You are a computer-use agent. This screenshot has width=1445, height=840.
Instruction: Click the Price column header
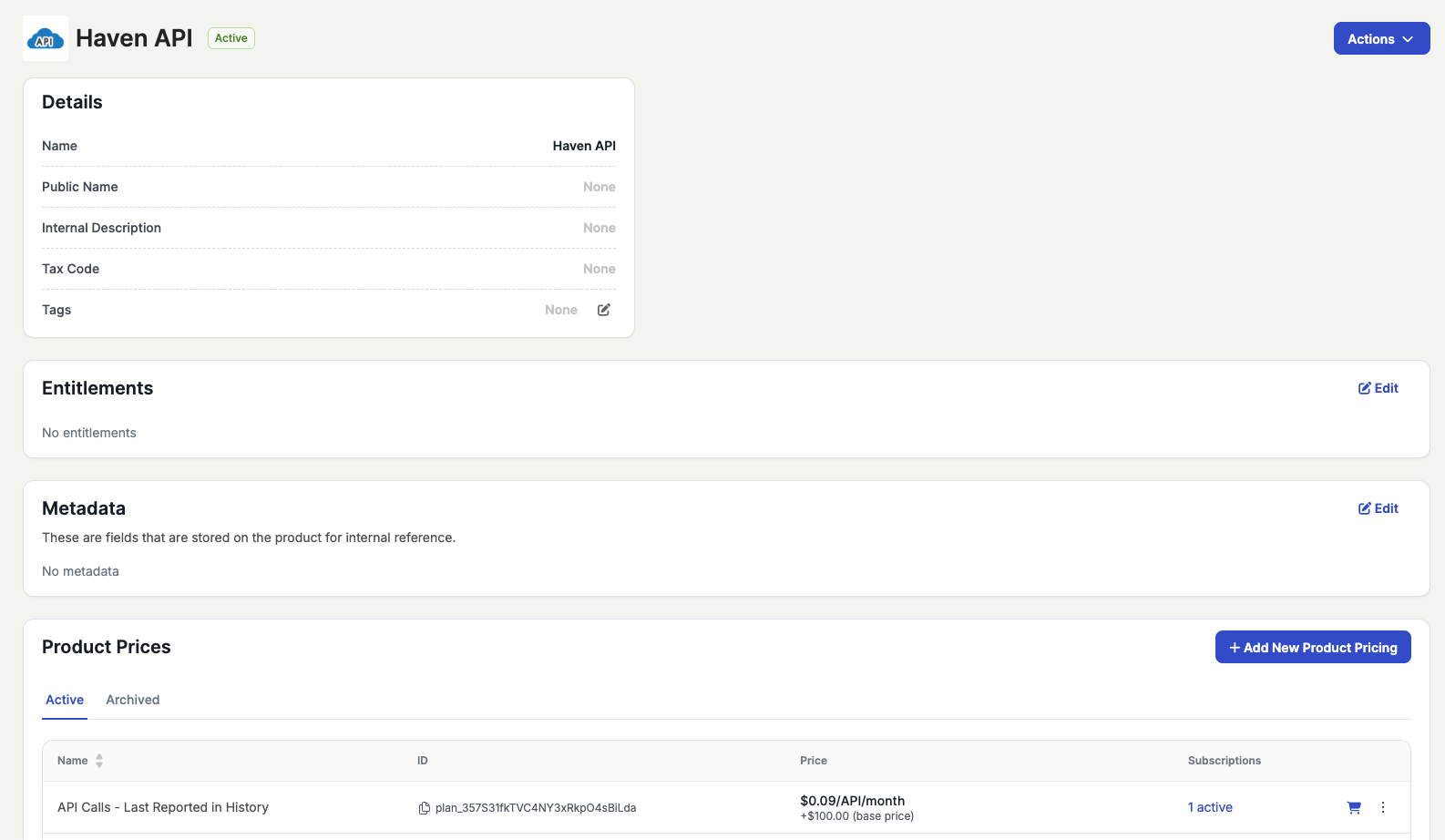tap(814, 761)
